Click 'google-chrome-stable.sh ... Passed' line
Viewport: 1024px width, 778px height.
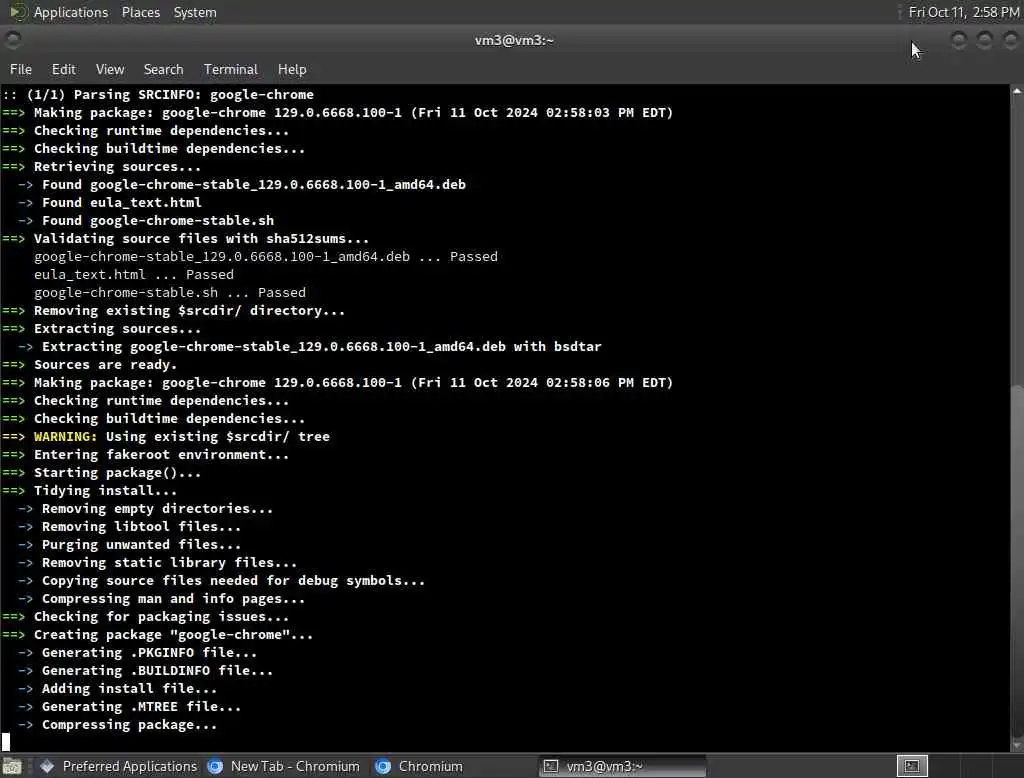(170, 293)
